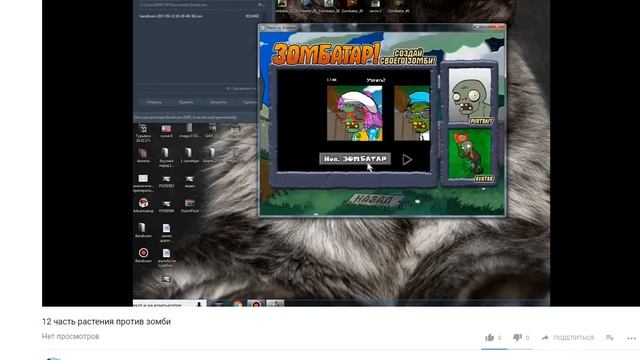
Task: Open the red-circle Bandicam desktop shortcut
Action: coord(143,255)
